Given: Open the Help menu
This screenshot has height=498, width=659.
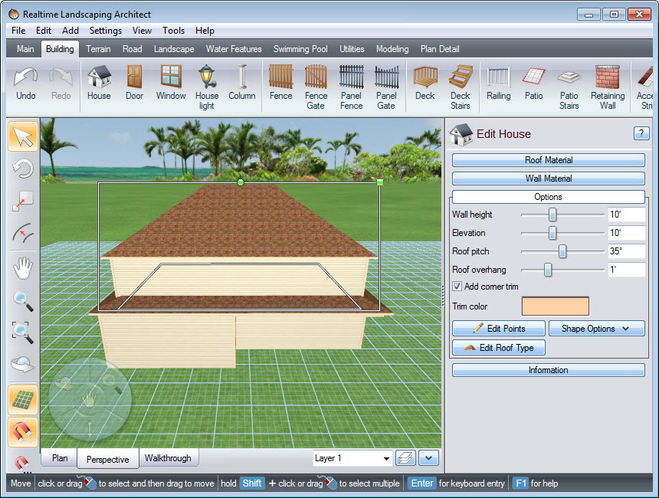Looking at the screenshot, I should click(205, 31).
